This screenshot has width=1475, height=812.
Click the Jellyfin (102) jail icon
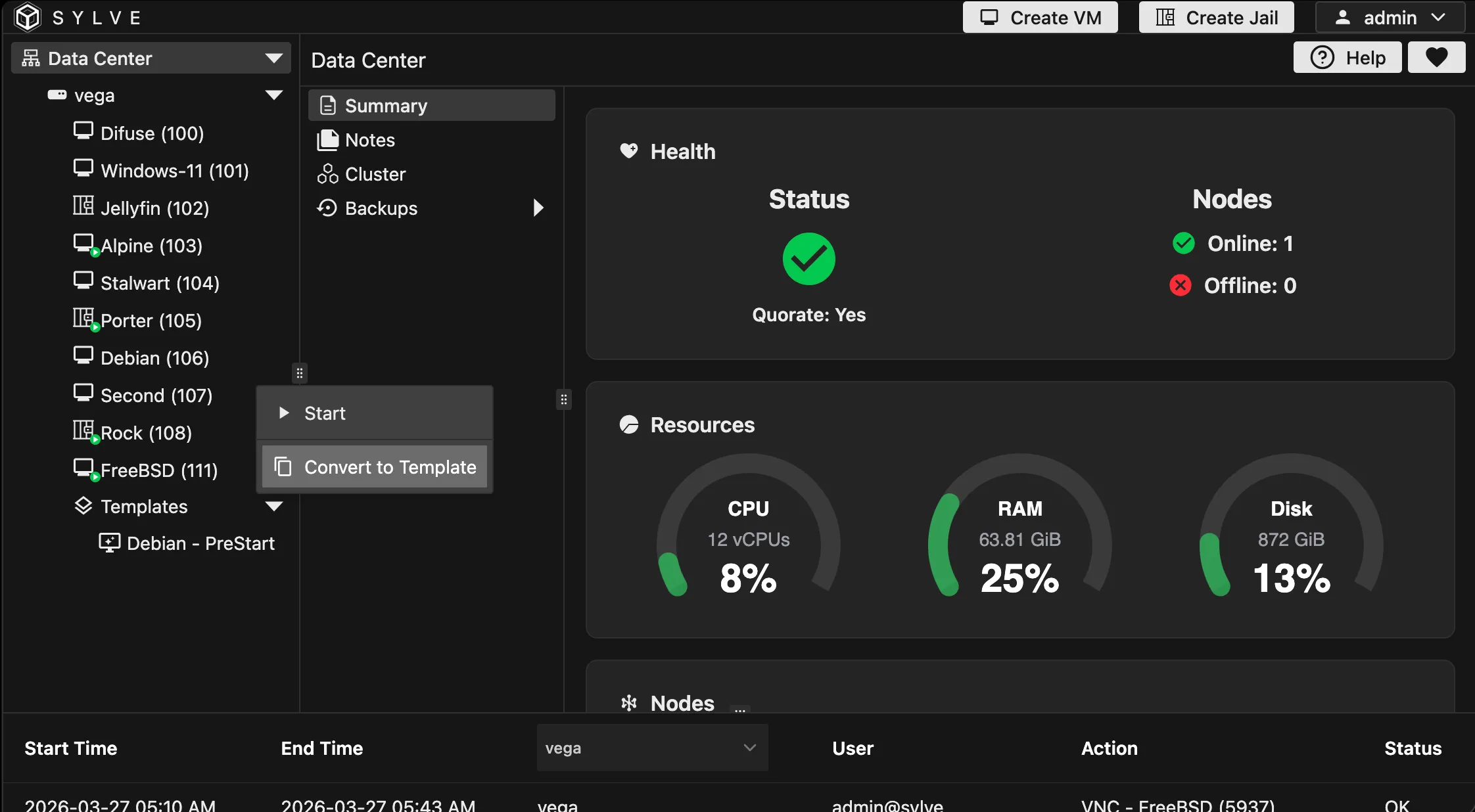tap(83, 206)
